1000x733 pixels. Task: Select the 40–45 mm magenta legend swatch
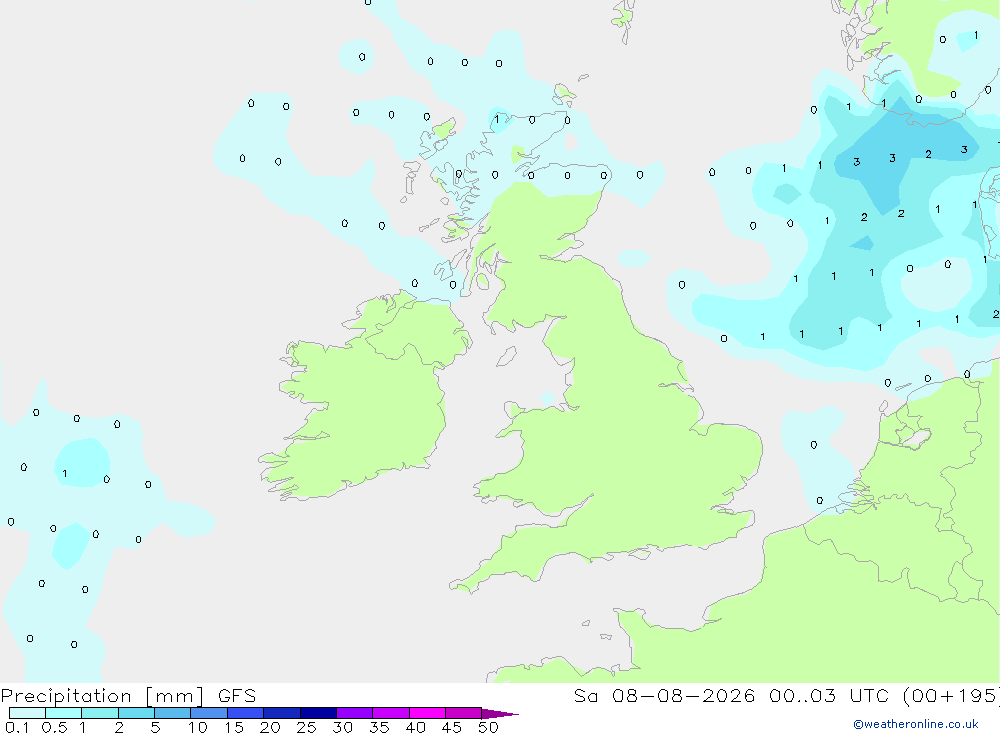pyautogui.click(x=427, y=713)
